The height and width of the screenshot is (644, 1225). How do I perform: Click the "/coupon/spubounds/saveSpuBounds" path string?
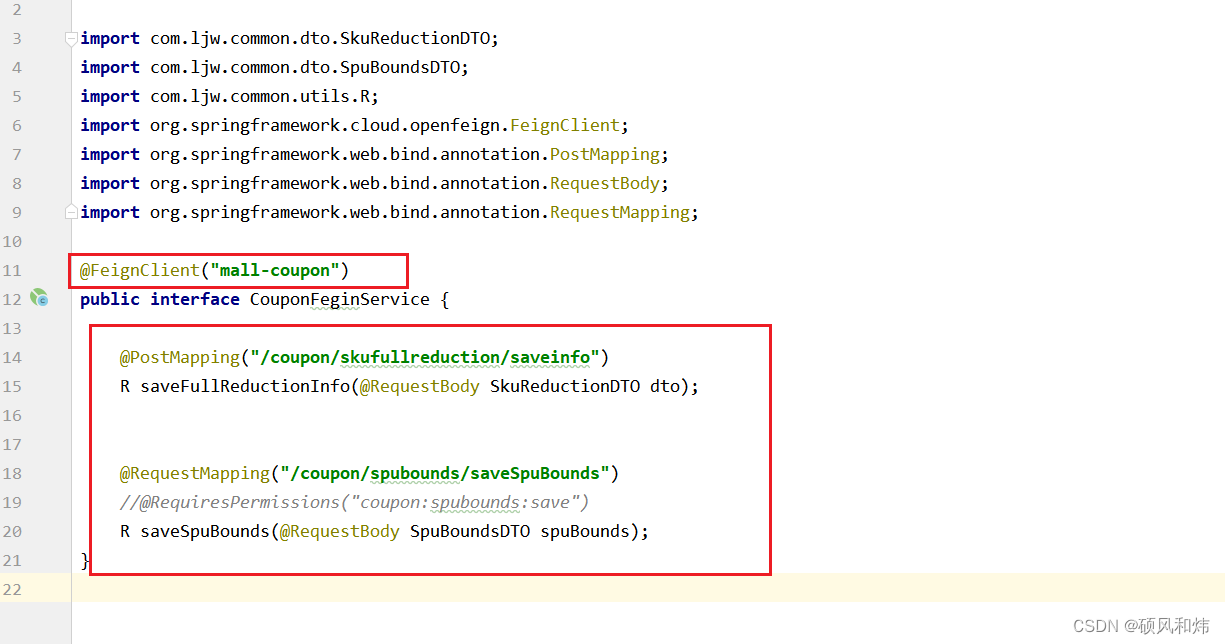[x=445, y=473]
